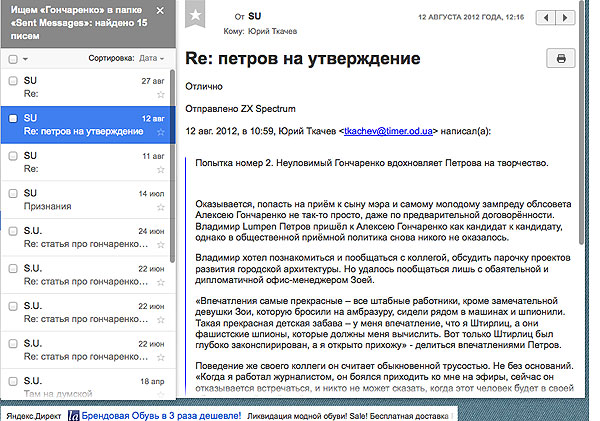Star the 11 авг message from SU
The image size is (600, 421).
coord(160,170)
